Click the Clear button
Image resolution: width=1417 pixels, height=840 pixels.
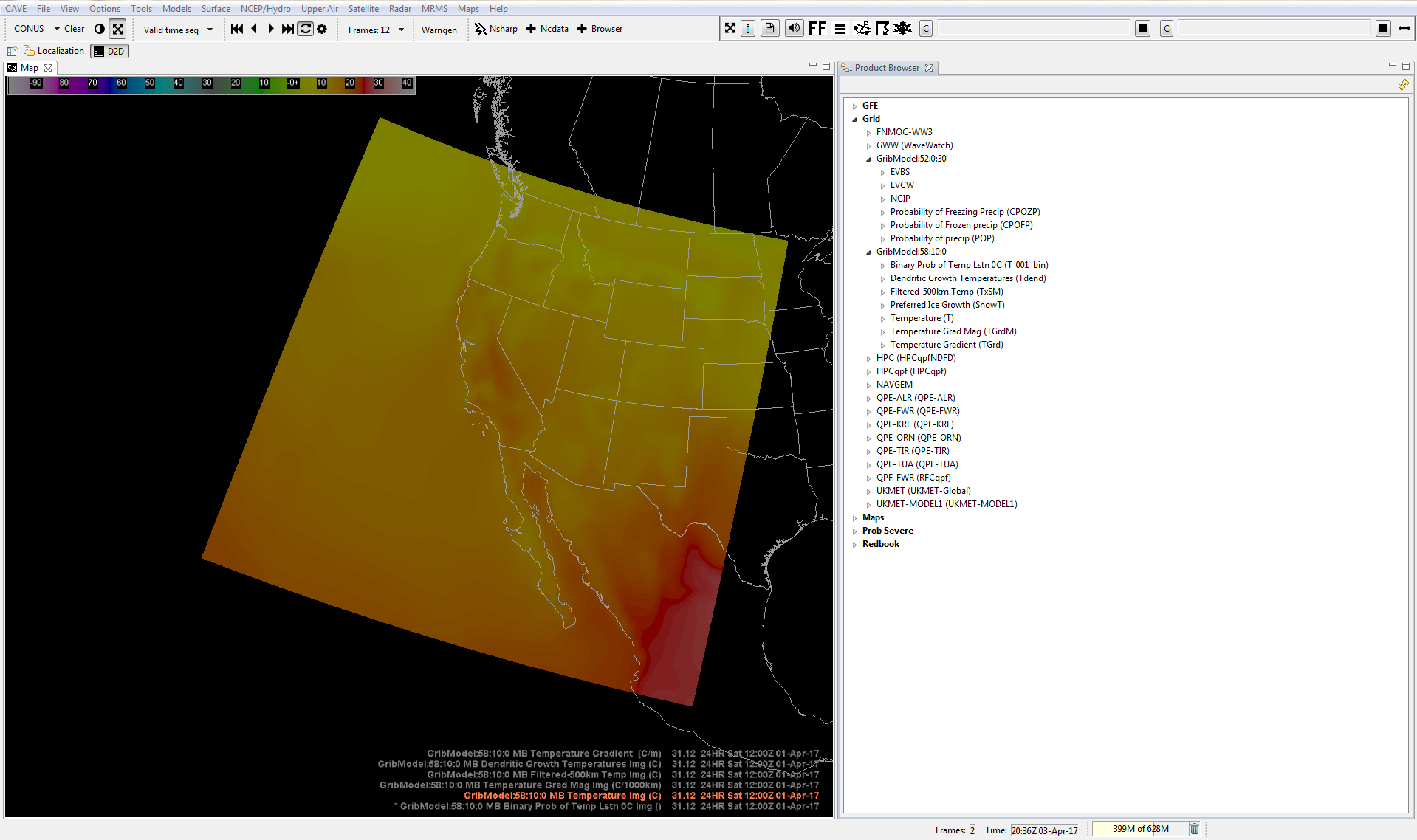pyautogui.click(x=74, y=29)
